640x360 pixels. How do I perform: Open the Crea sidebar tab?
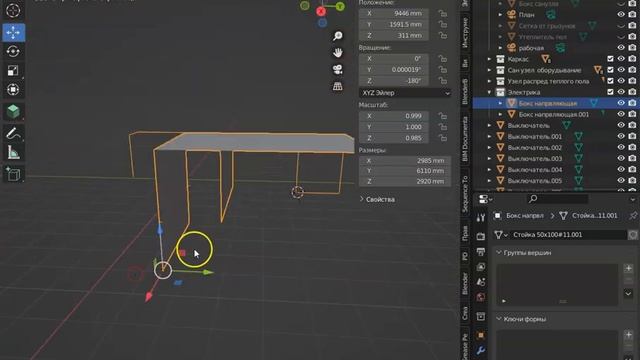click(x=465, y=313)
